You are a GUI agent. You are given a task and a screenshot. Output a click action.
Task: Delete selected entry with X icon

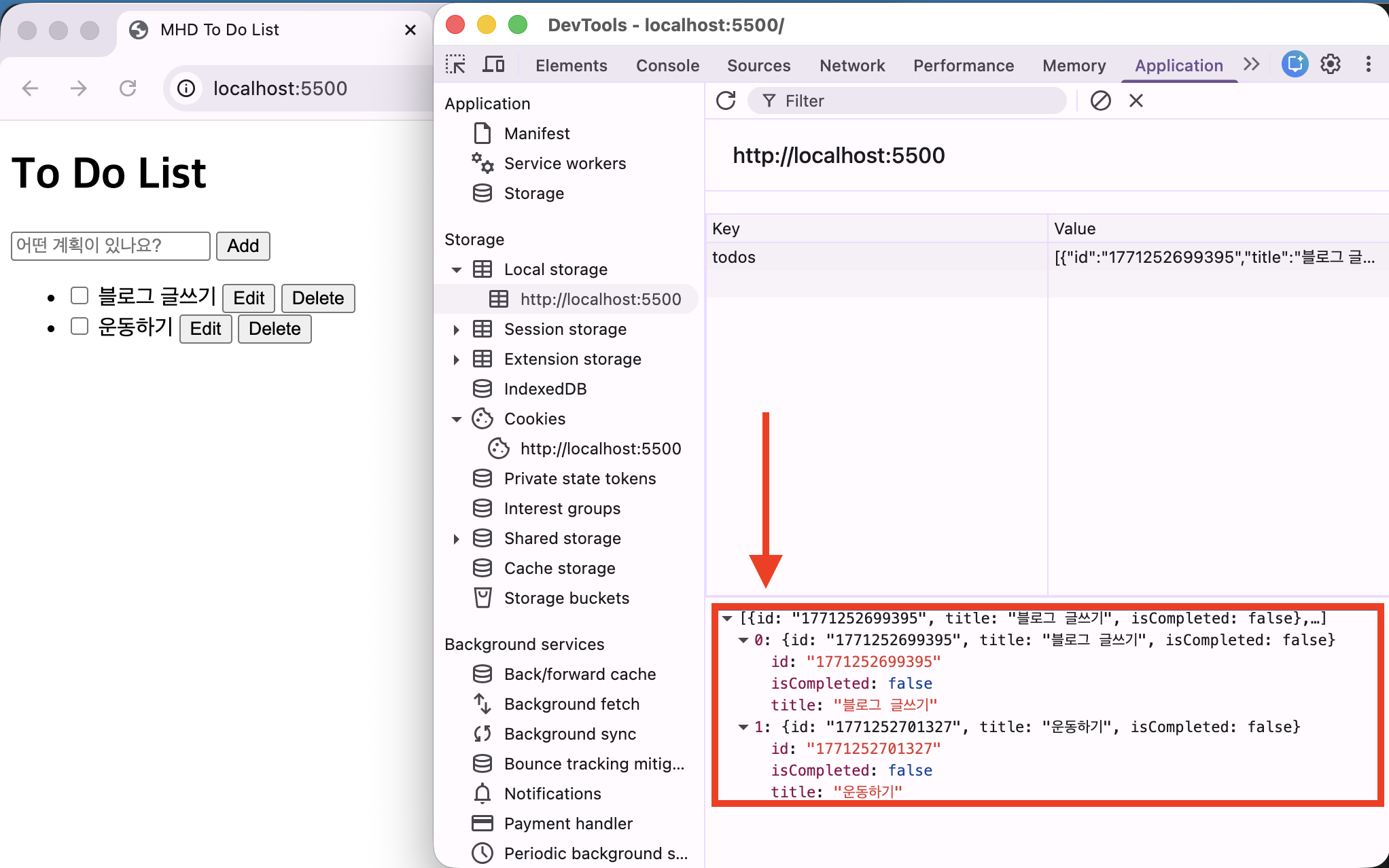pyautogui.click(x=1136, y=101)
